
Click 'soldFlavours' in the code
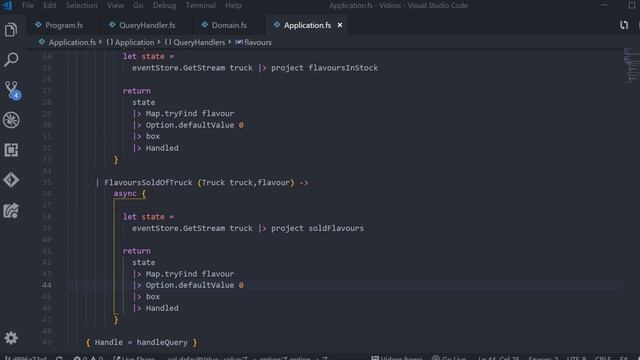336,228
